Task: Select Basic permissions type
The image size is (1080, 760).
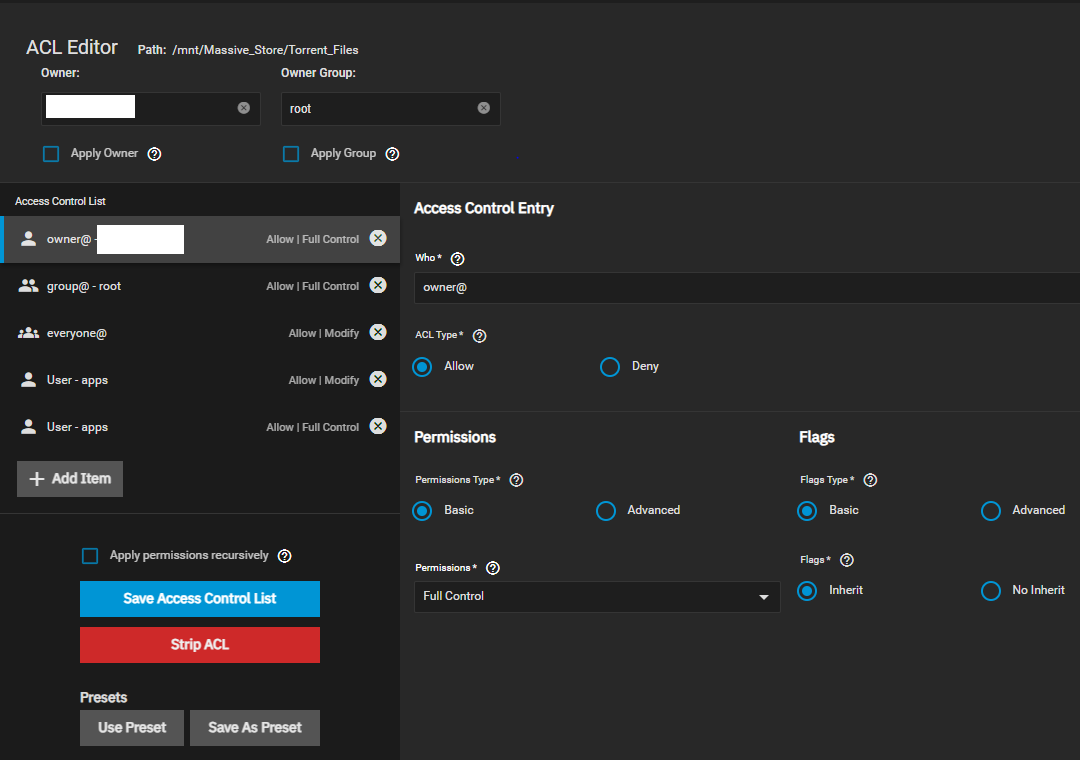Action: point(422,511)
